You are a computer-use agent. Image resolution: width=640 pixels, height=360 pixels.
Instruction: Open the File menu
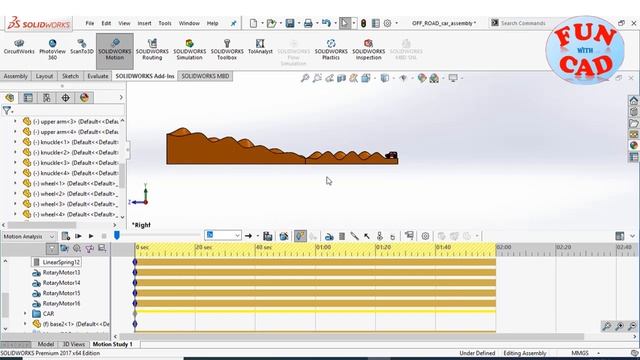pos(90,23)
